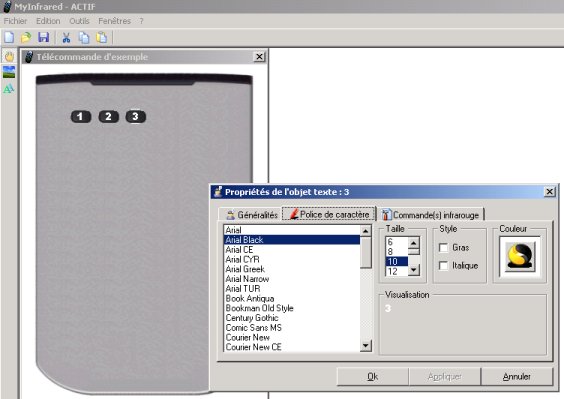Click the Copy toolbar icon

point(84,37)
